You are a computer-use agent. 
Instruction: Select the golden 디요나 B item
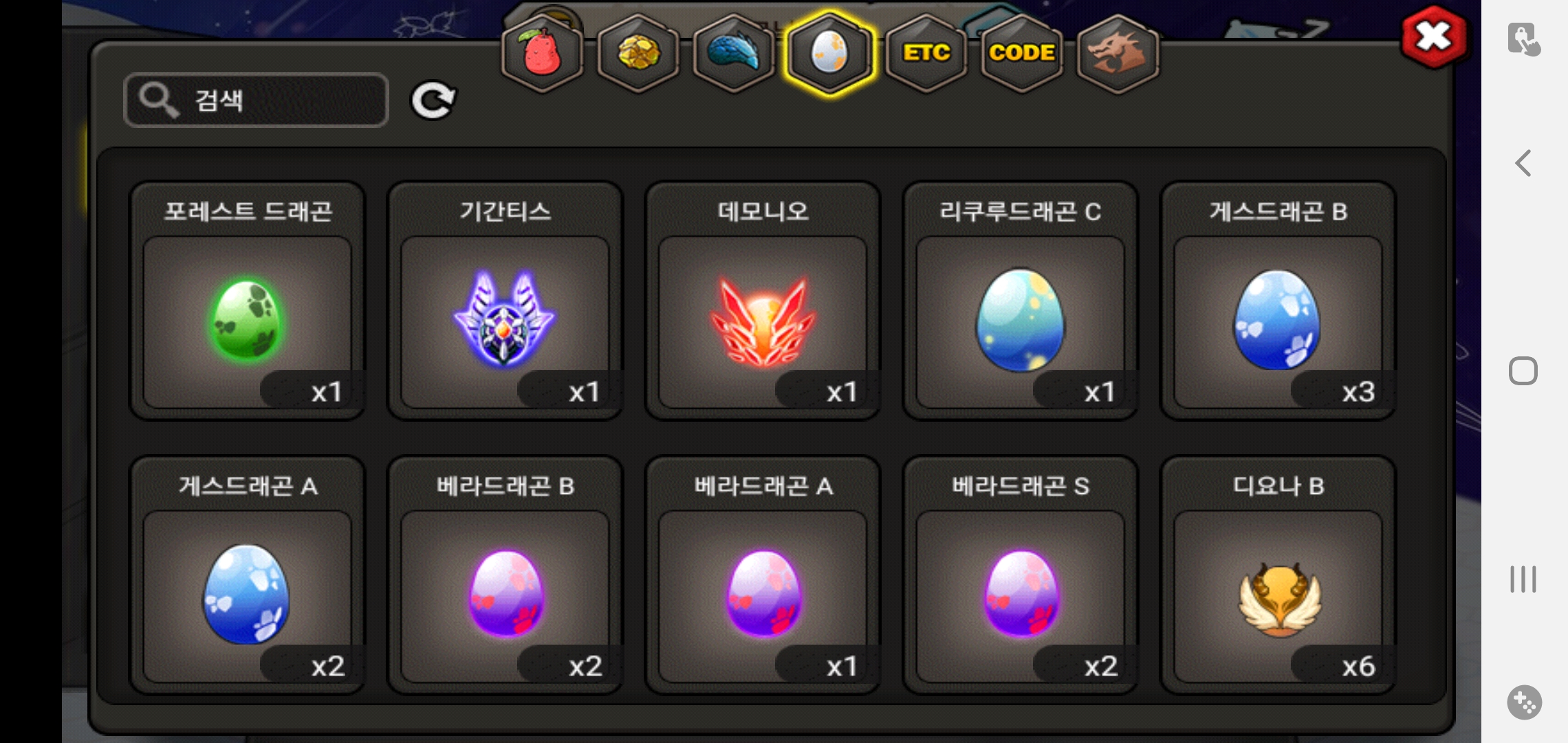(x=1278, y=575)
